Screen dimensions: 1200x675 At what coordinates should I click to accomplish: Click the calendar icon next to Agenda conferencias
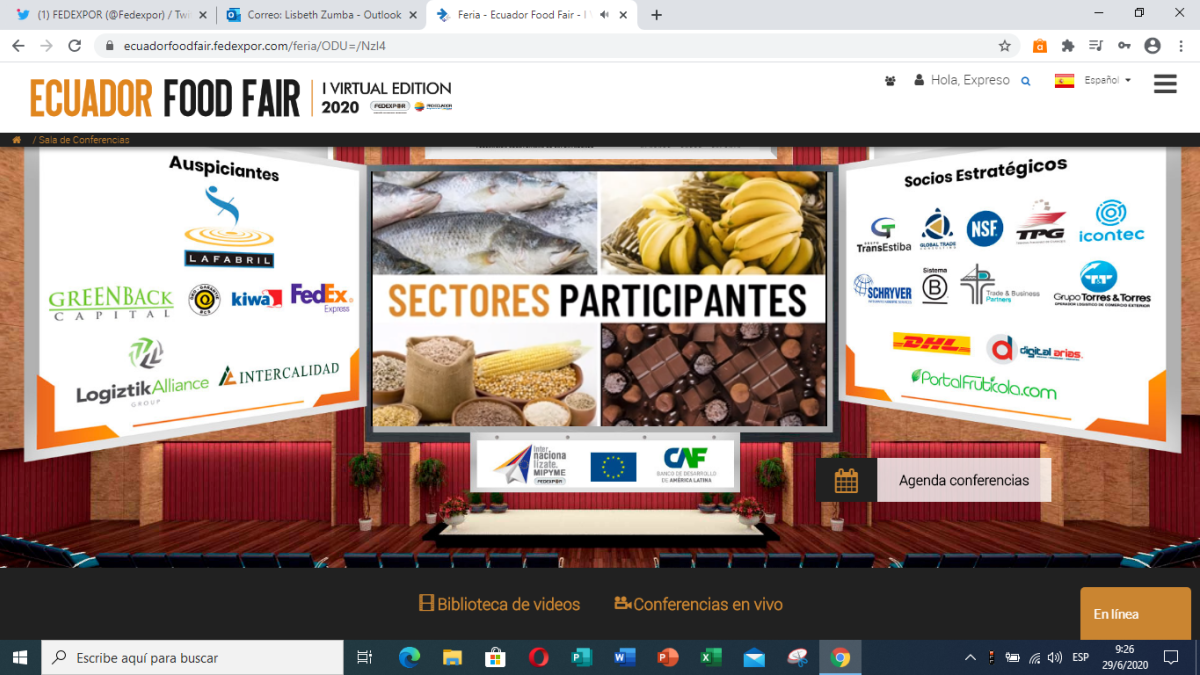pyautogui.click(x=846, y=480)
